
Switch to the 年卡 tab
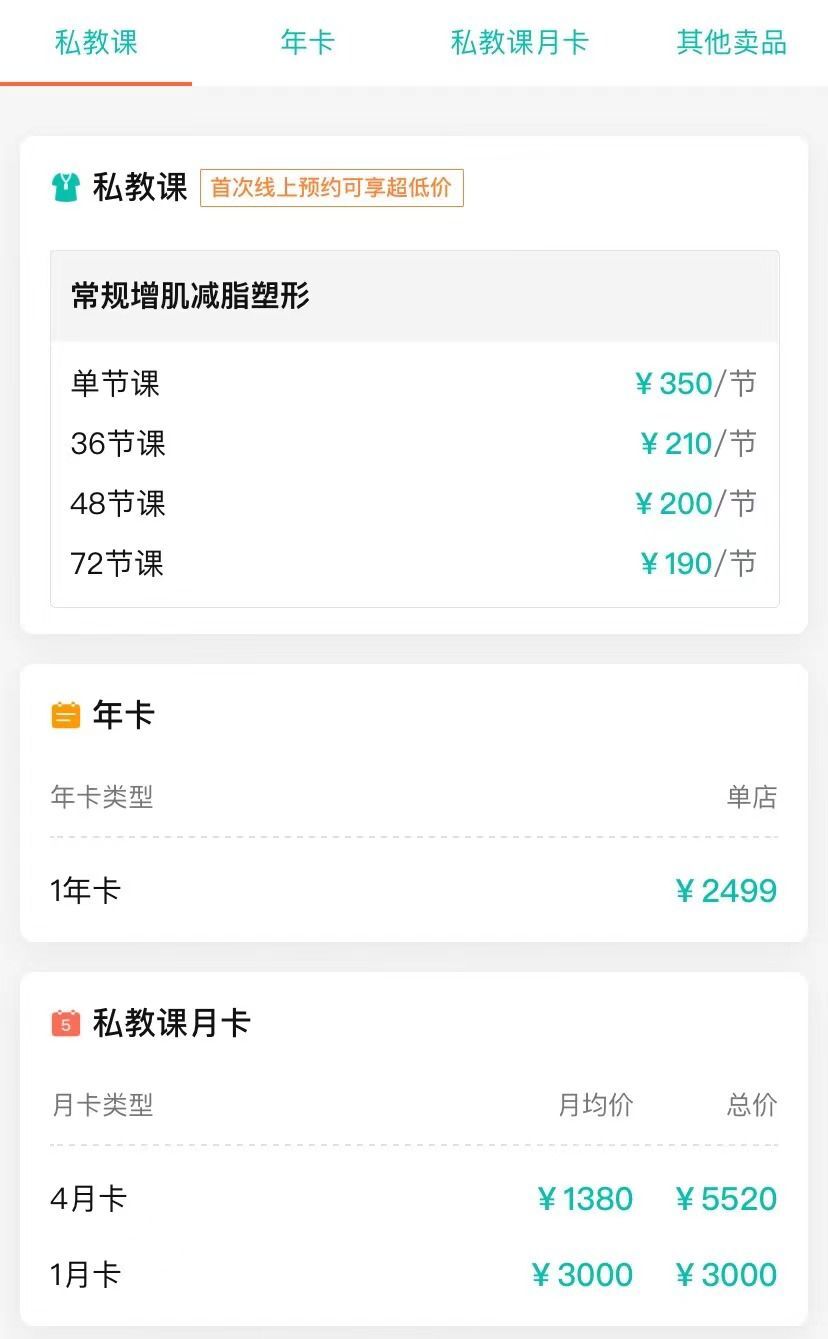(x=307, y=42)
